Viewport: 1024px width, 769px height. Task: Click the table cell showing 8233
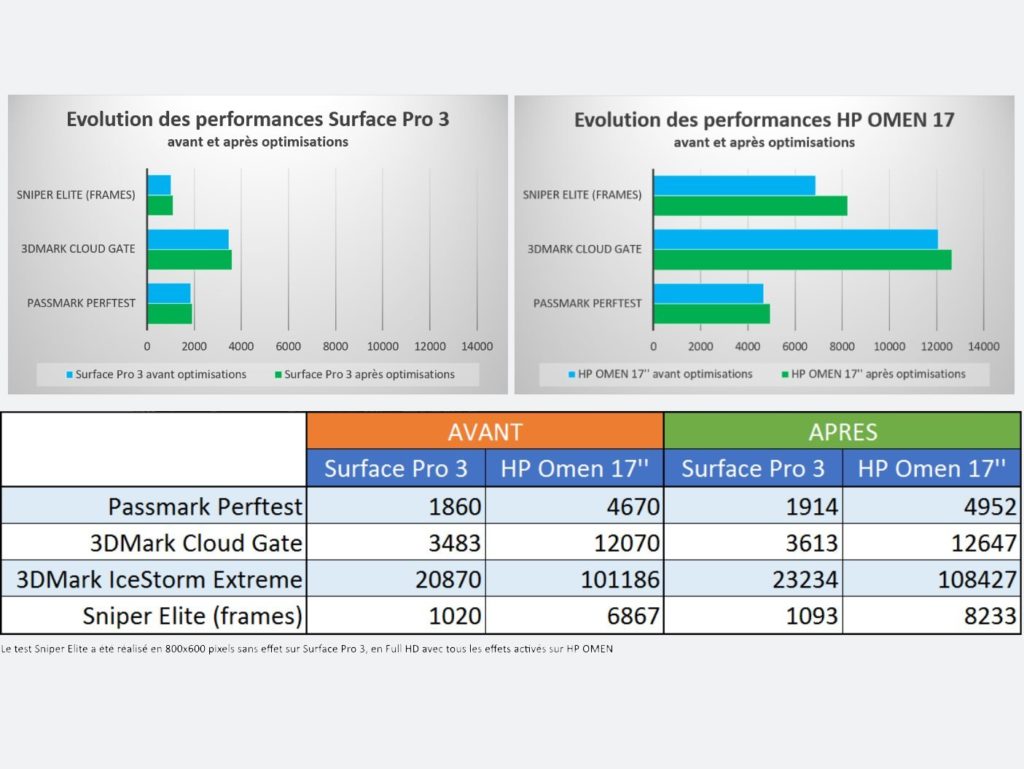(x=932, y=615)
